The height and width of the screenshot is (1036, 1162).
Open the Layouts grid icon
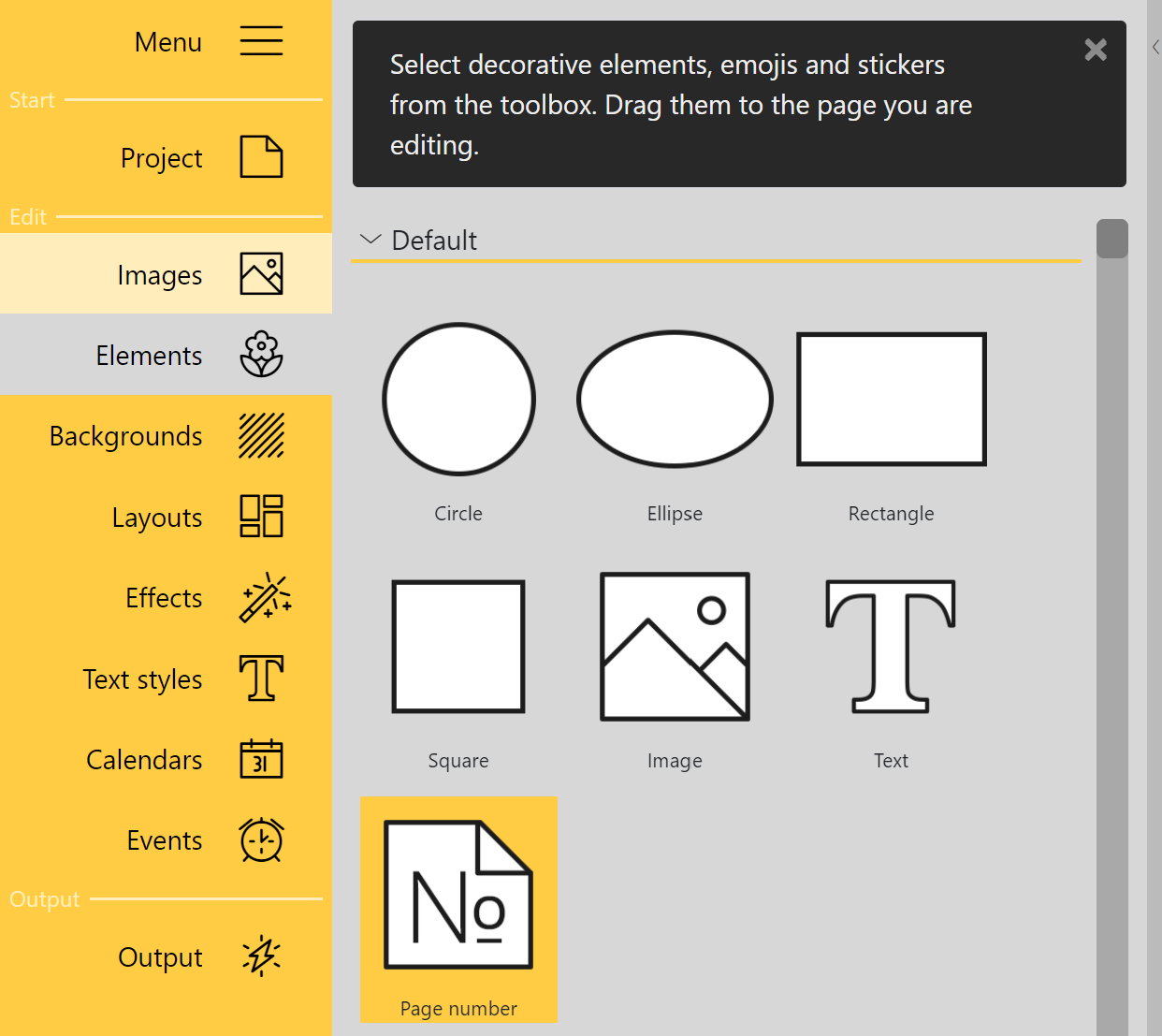[261, 517]
